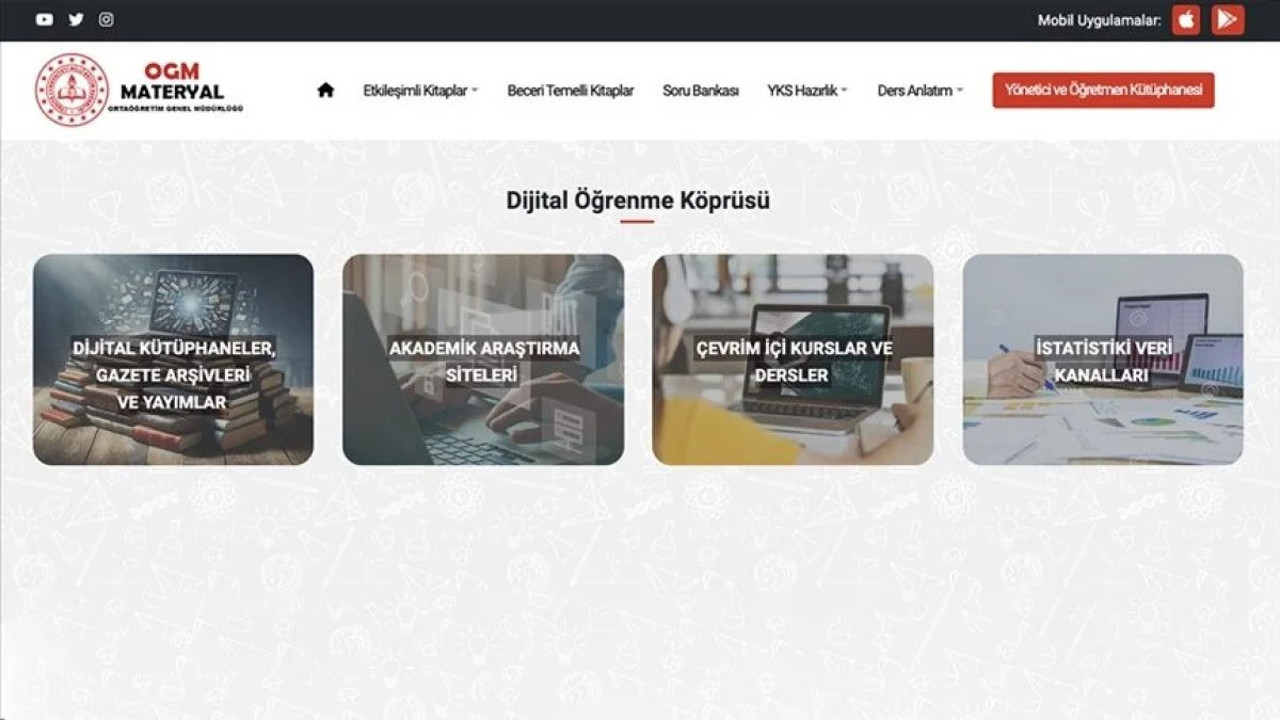Open the Akademik Araştırma Siteleri card

483,360
